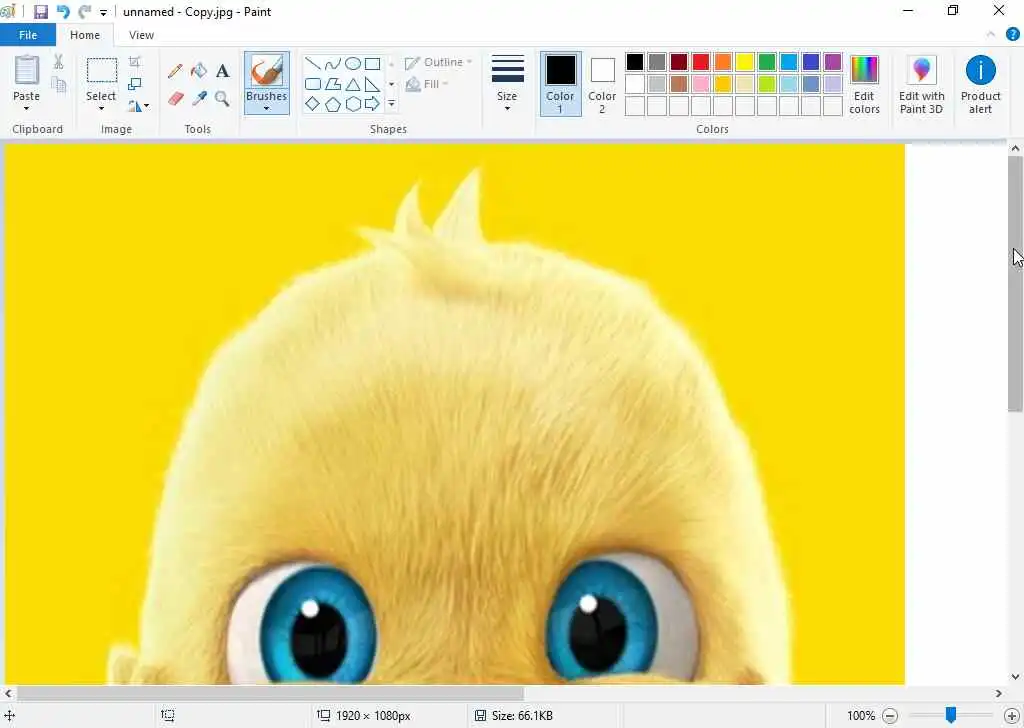Select the Triangle shape
1024x728 pixels.
click(353, 84)
